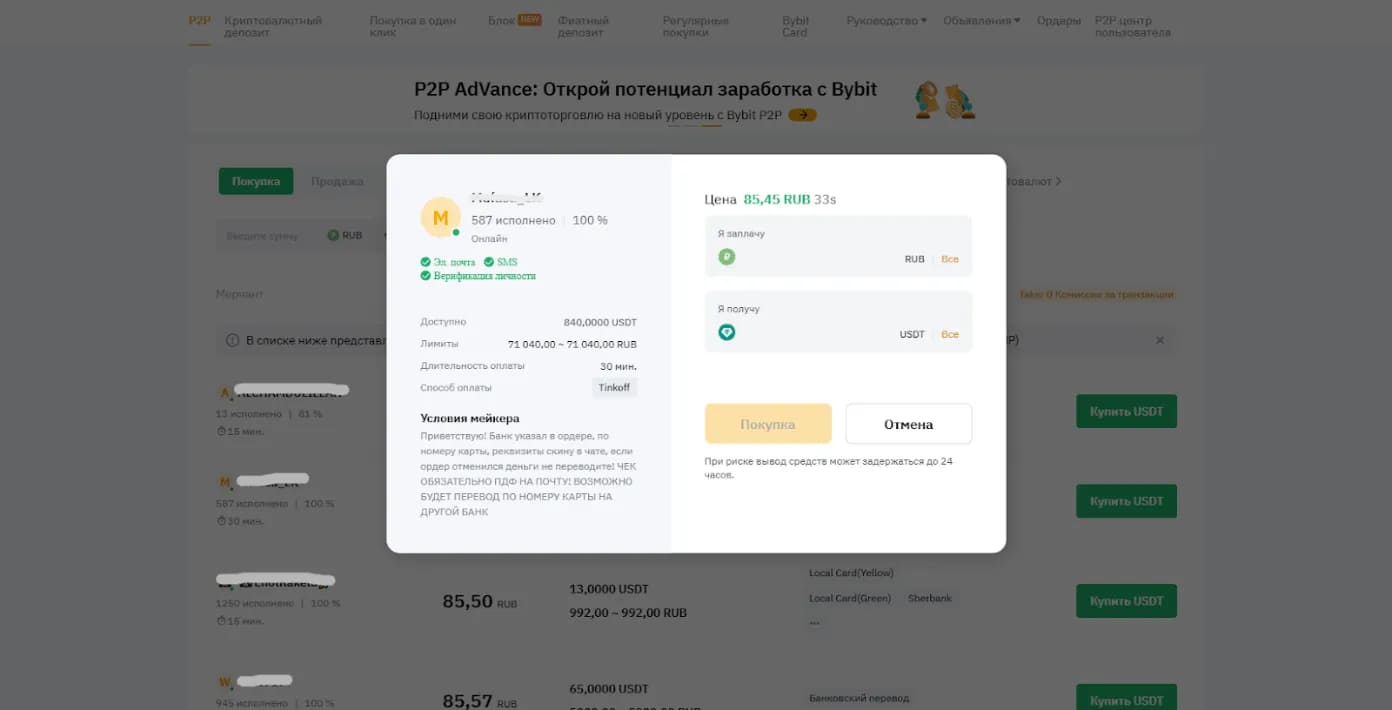The image size is (1392, 710).
Task: Click the arrow icon on the P2P AdVance banner
Action: coord(802,115)
